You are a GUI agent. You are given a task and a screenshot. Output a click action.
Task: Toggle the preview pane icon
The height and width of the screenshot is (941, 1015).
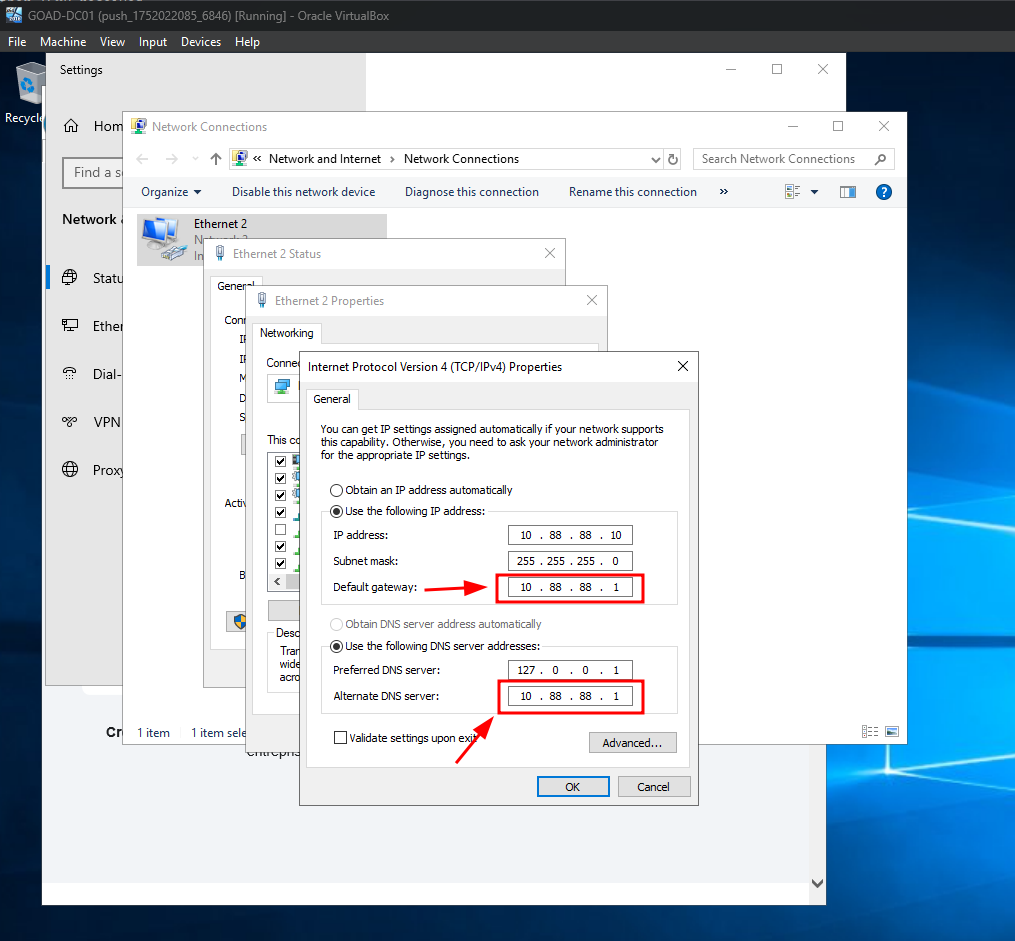847,192
